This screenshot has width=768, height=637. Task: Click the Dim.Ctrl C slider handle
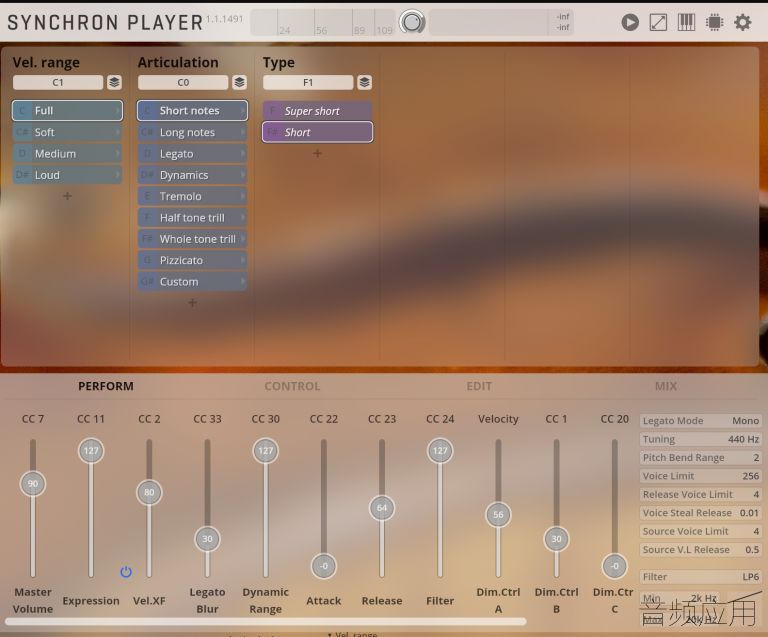pyautogui.click(x=615, y=566)
